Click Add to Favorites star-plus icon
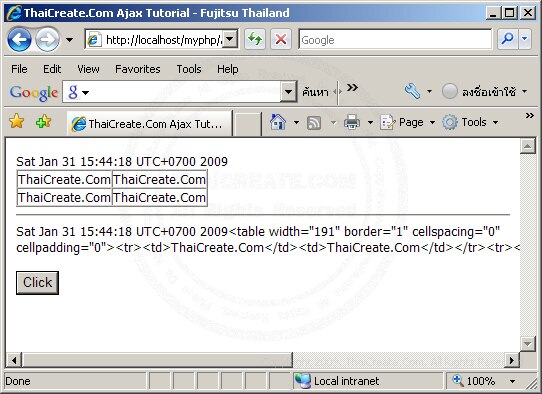Screen dimensions: 542x394 point(43,122)
